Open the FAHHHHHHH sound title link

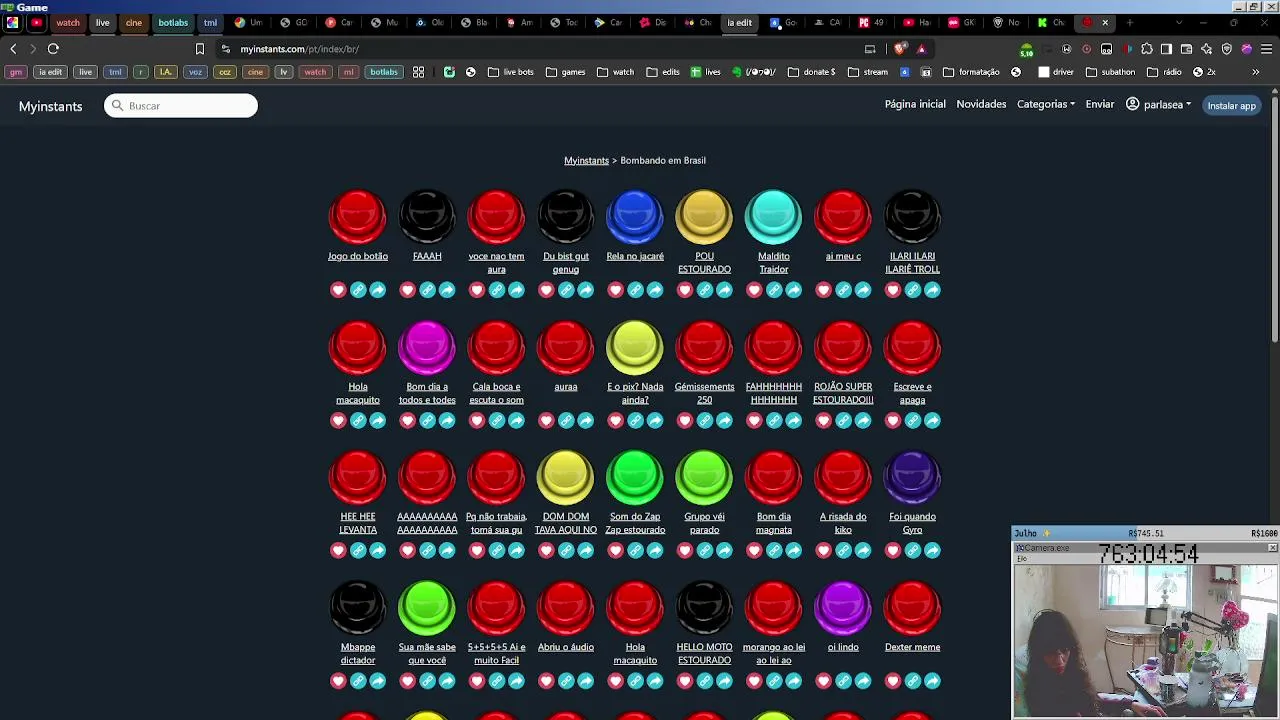coord(773,393)
